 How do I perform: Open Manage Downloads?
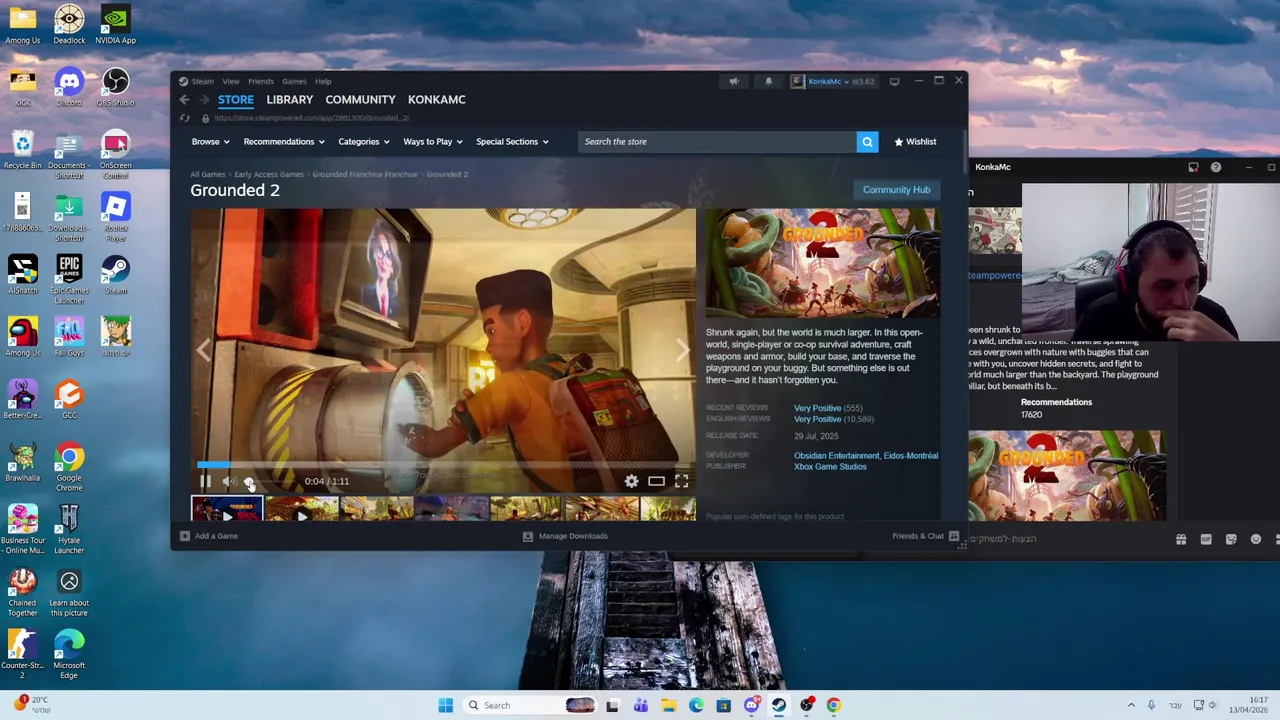pyautogui.click(x=565, y=536)
